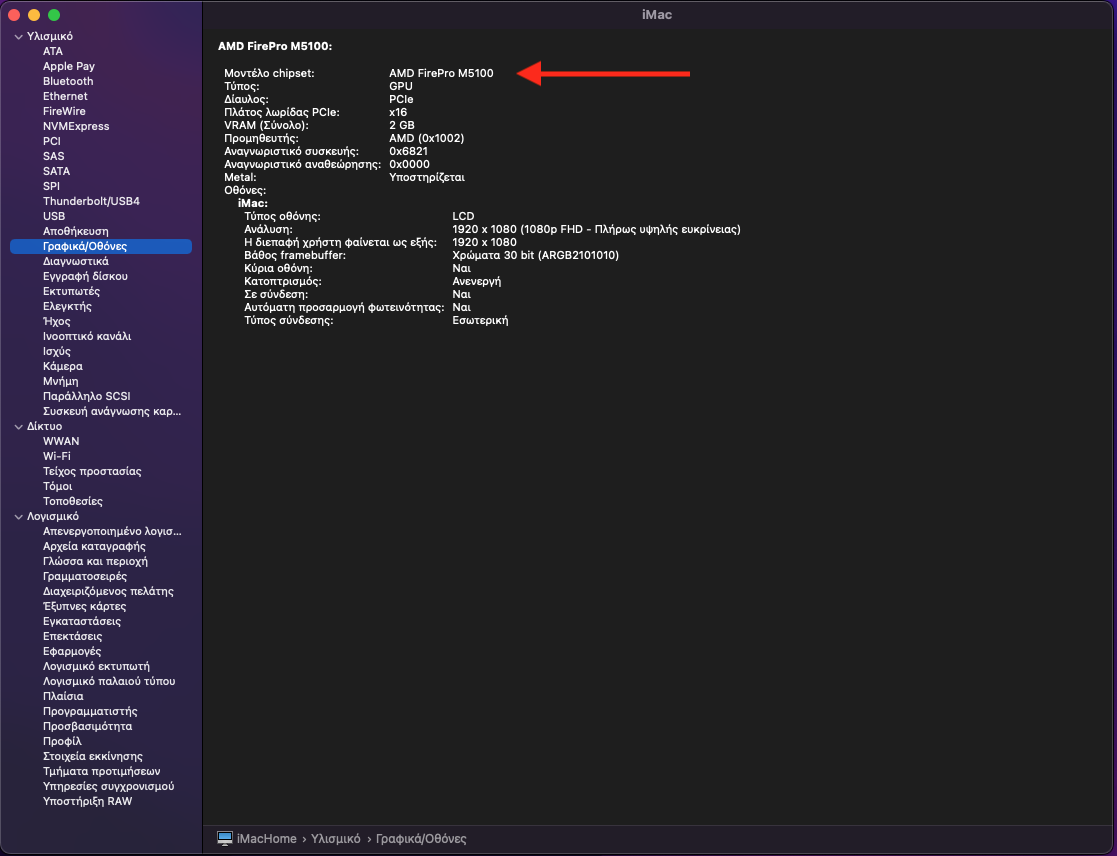Image resolution: width=1117 pixels, height=856 pixels.
Task: Collapse the Υλισμικό sidebar section
Action: click(18, 37)
